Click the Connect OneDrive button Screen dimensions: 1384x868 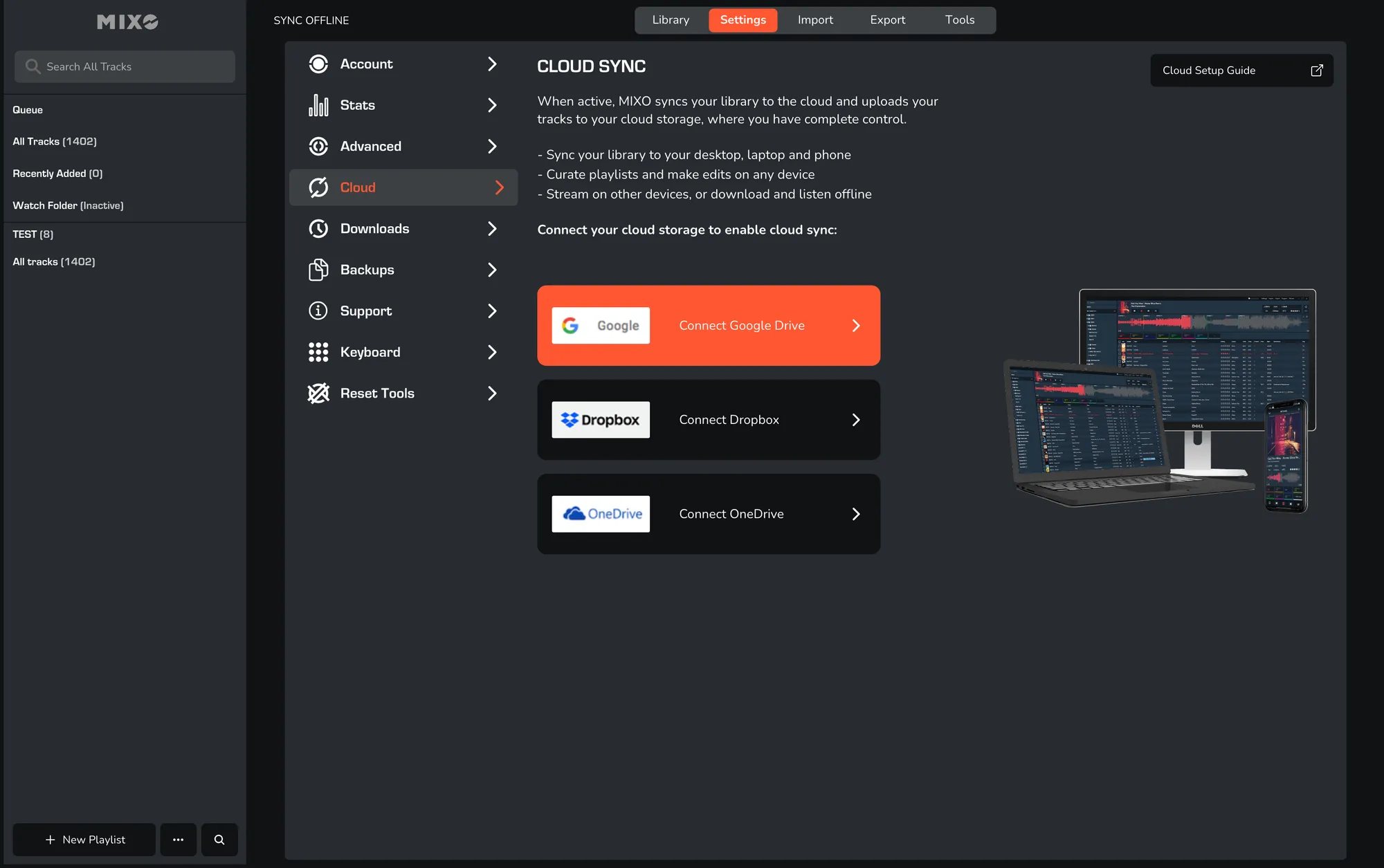click(x=709, y=514)
